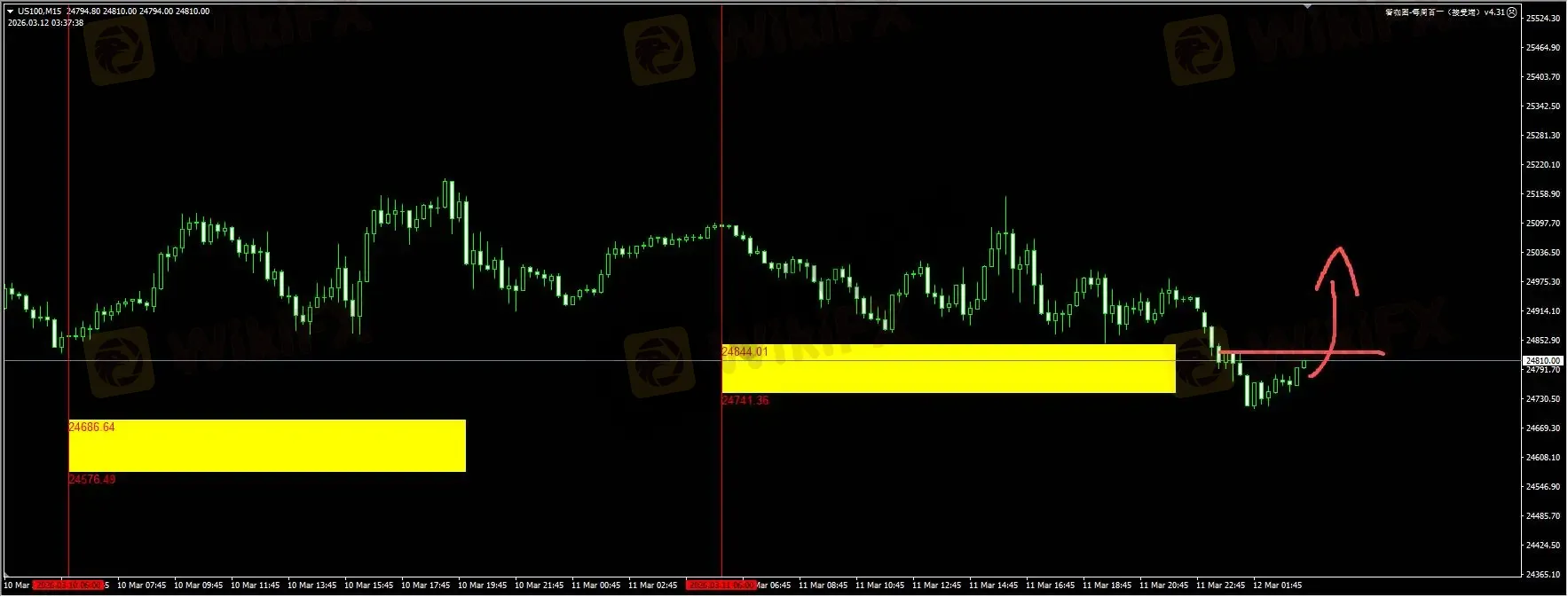The height and width of the screenshot is (597, 1568).
Task: Click the 2026.03.12 03:37:38 timestamp text
Action: (x=45, y=23)
